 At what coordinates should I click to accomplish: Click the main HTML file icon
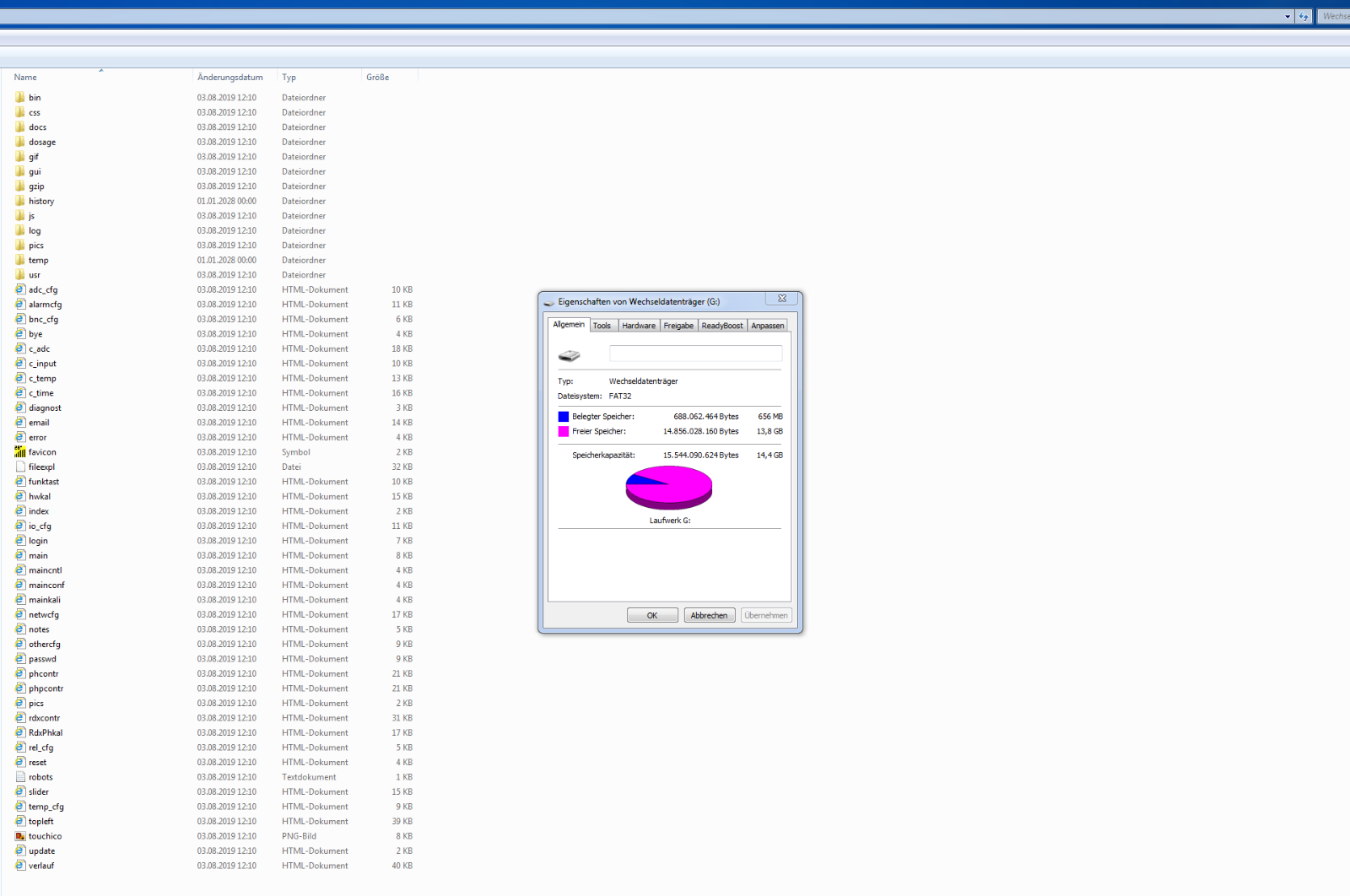click(20, 555)
